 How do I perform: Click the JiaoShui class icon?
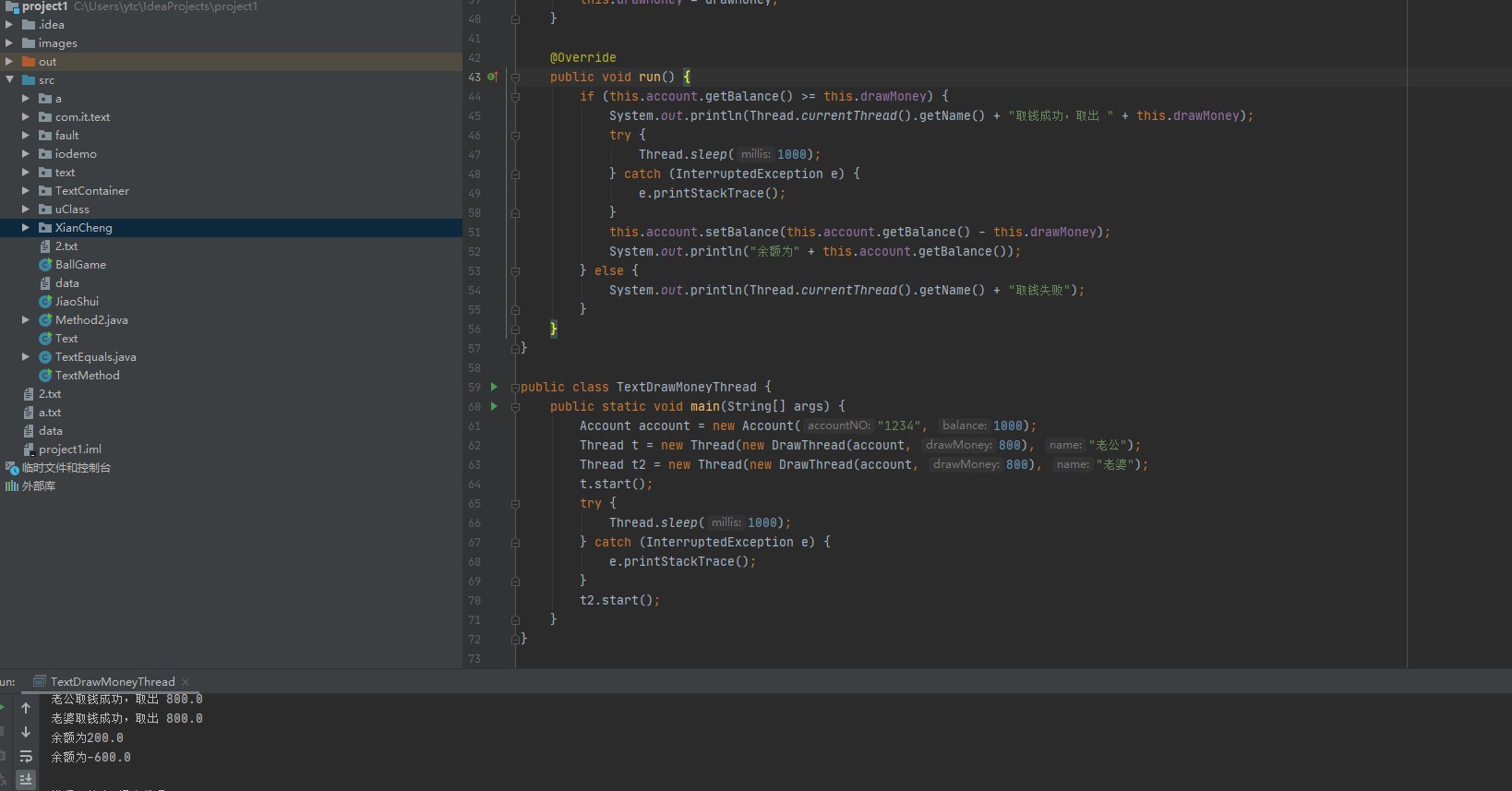coord(45,302)
